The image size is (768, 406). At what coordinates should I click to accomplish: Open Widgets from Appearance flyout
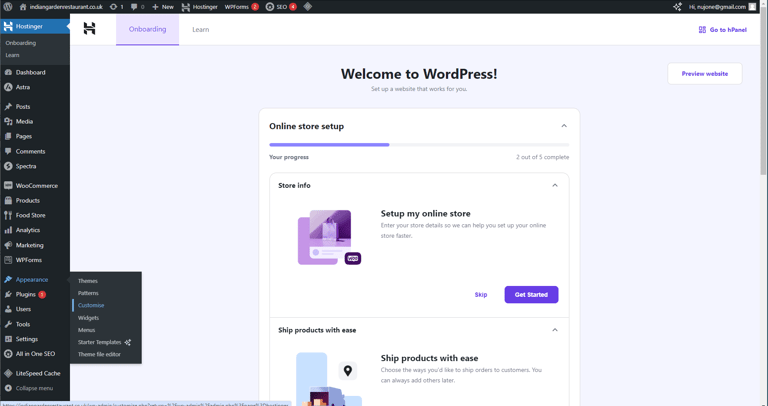(x=88, y=318)
